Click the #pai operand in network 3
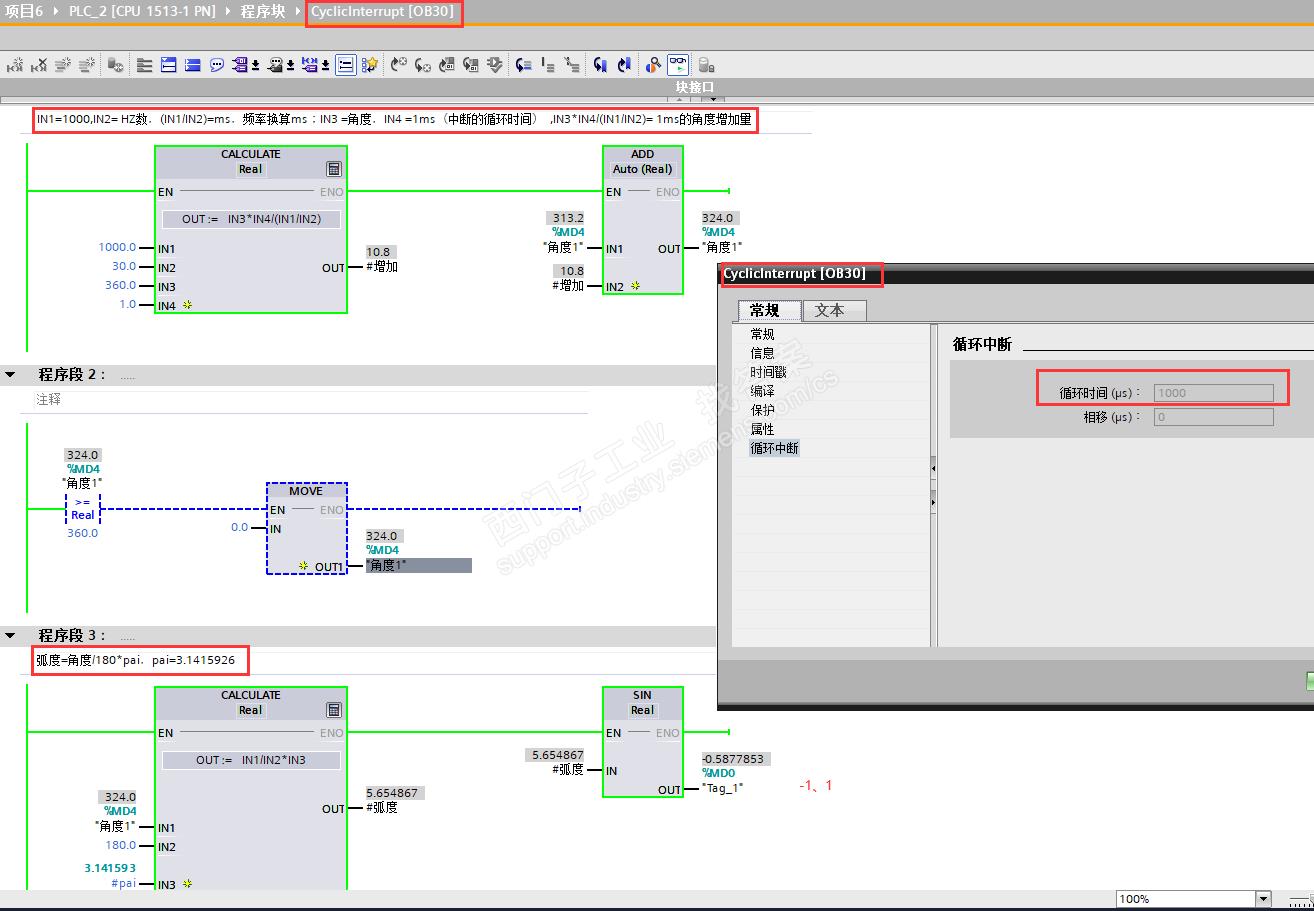1314x911 pixels. (x=123, y=884)
